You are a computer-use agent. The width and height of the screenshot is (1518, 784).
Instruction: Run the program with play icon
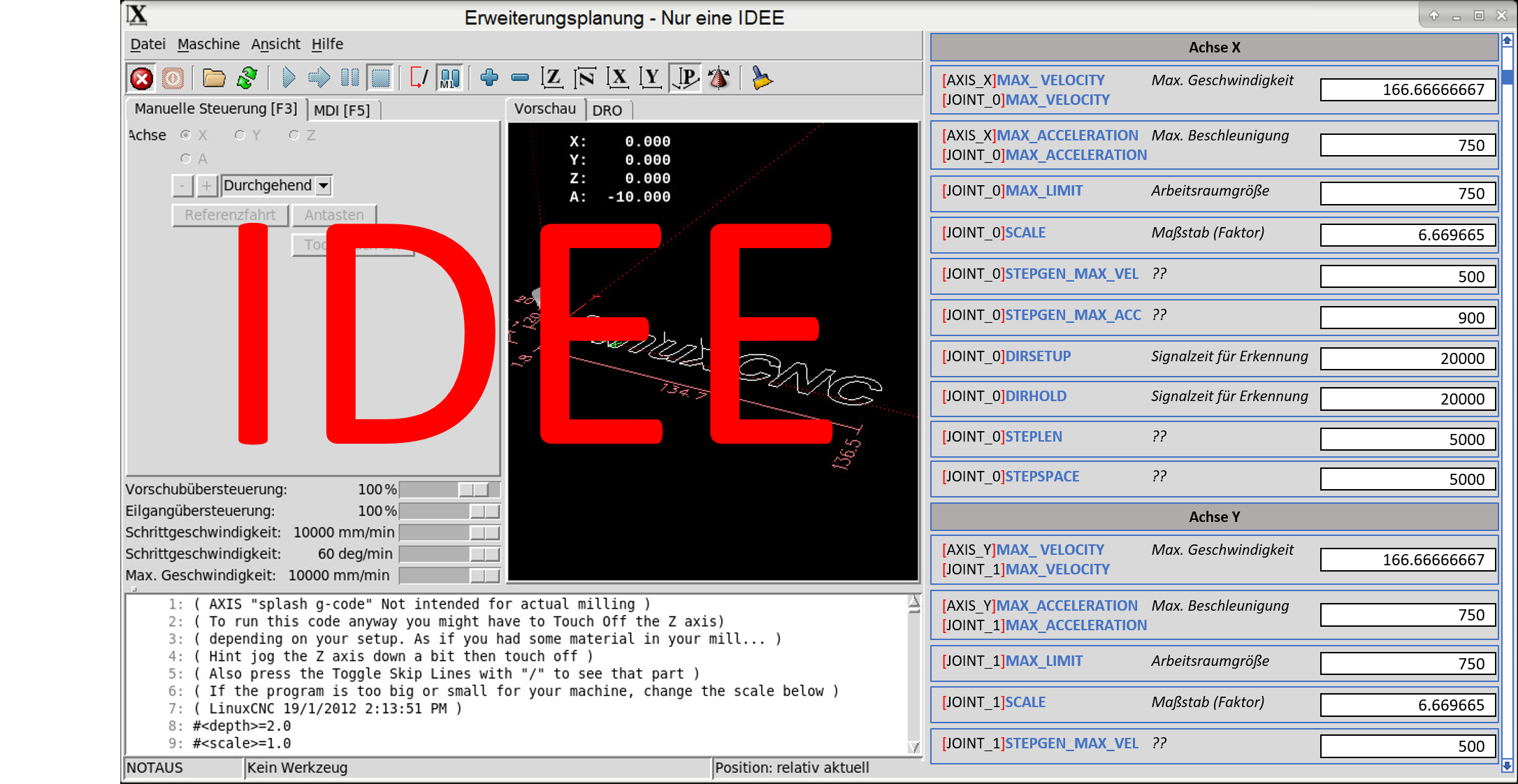click(x=288, y=78)
